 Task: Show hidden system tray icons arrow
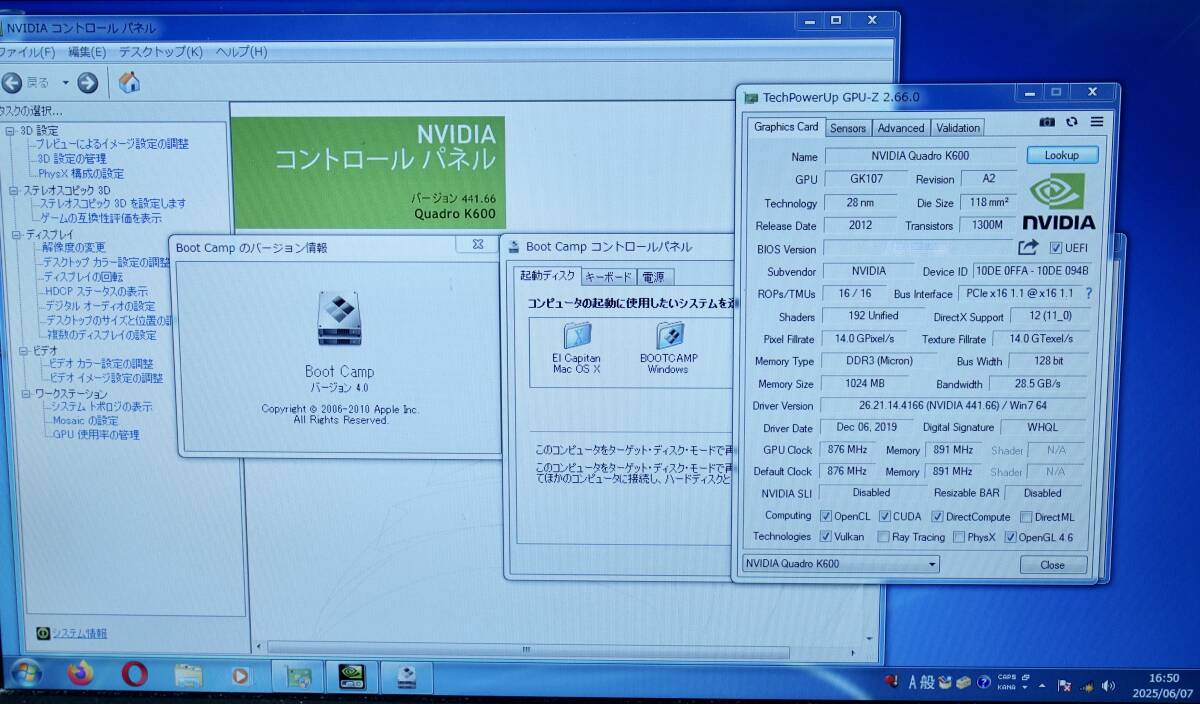(1044, 686)
